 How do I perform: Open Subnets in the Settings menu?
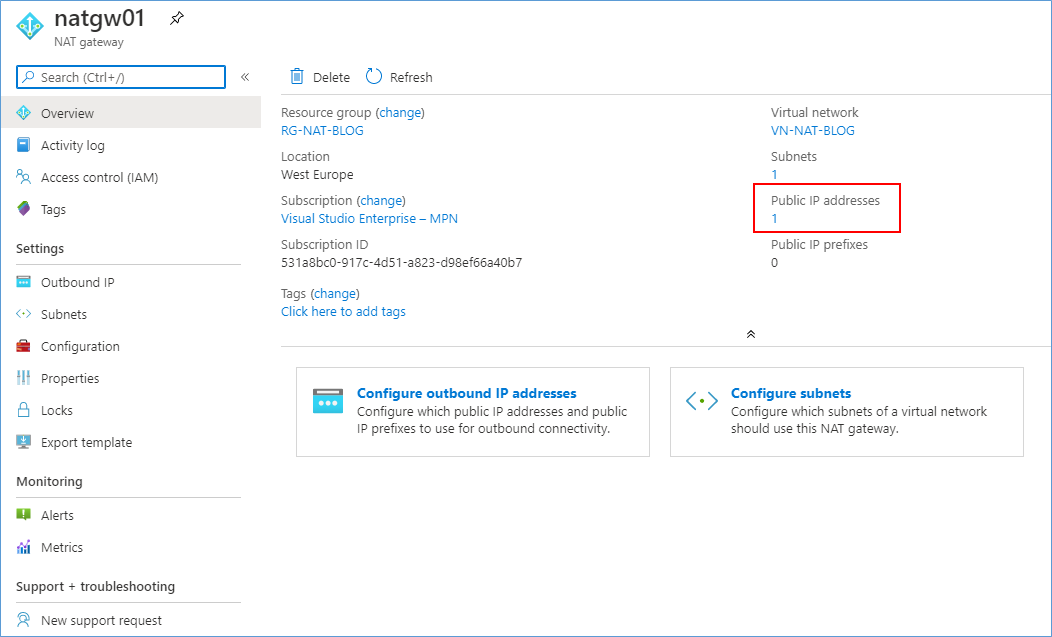point(64,315)
